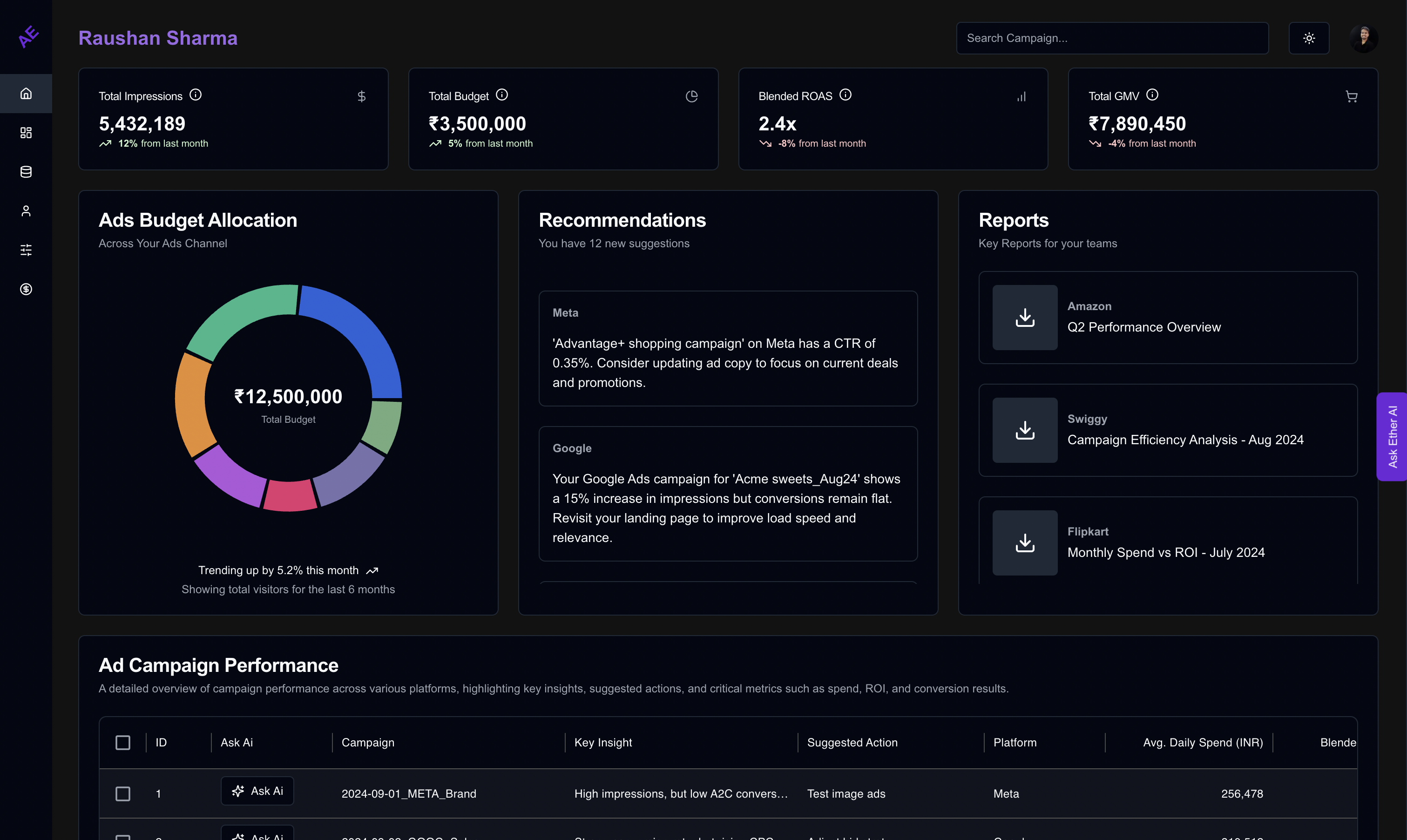Click the 'Test image ads' cell
The height and width of the screenshot is (840, 1407).
tap(846, 793)
